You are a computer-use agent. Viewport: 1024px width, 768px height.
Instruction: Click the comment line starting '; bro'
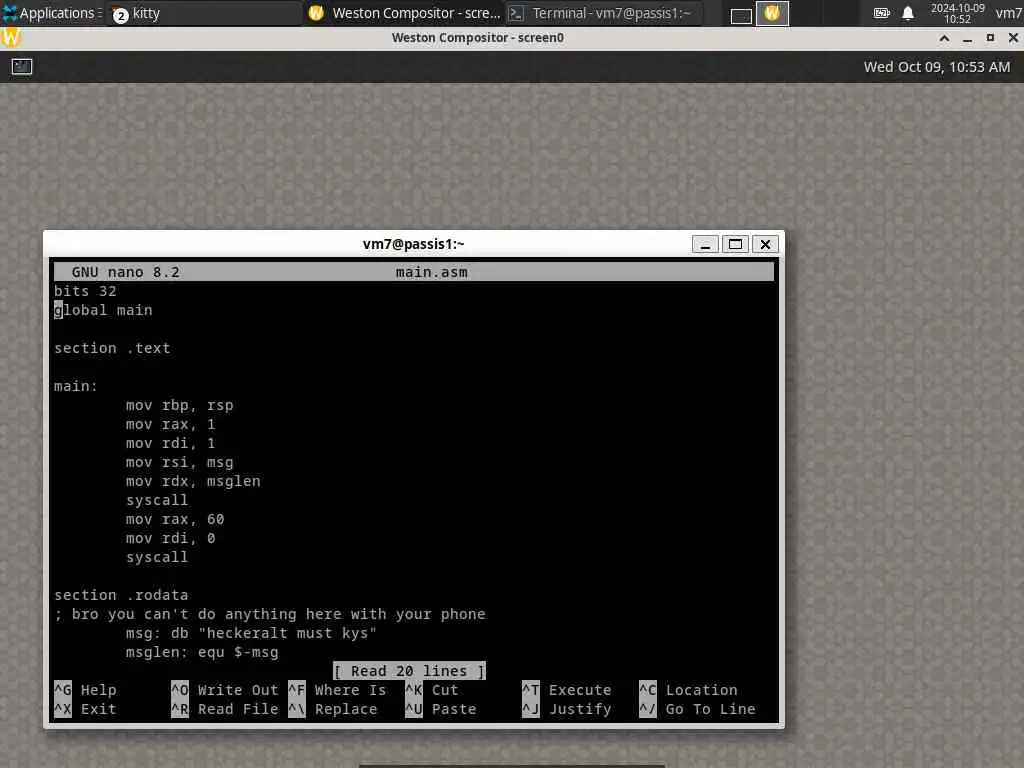270,614
